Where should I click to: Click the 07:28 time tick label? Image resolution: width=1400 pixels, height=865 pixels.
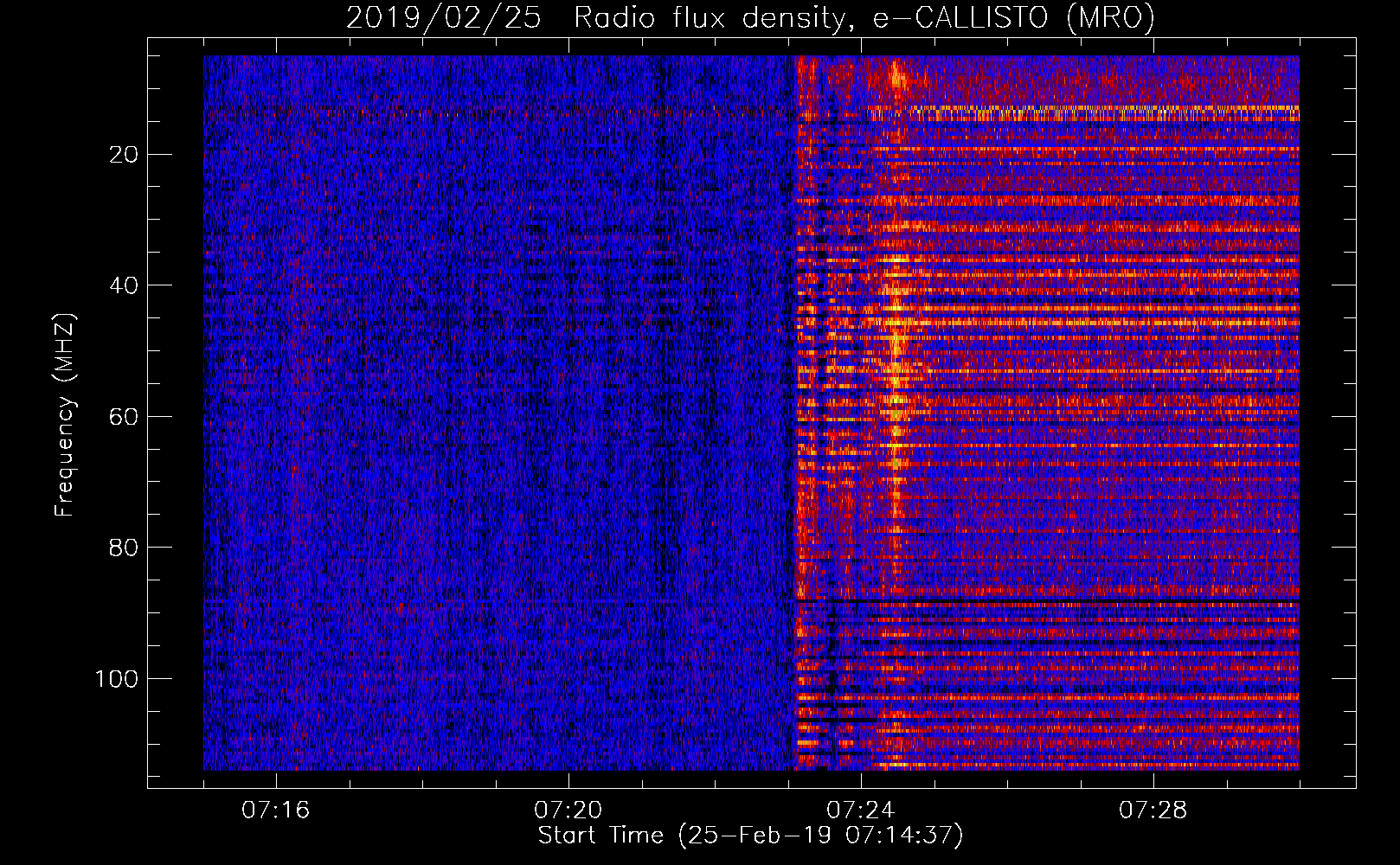1153,811
